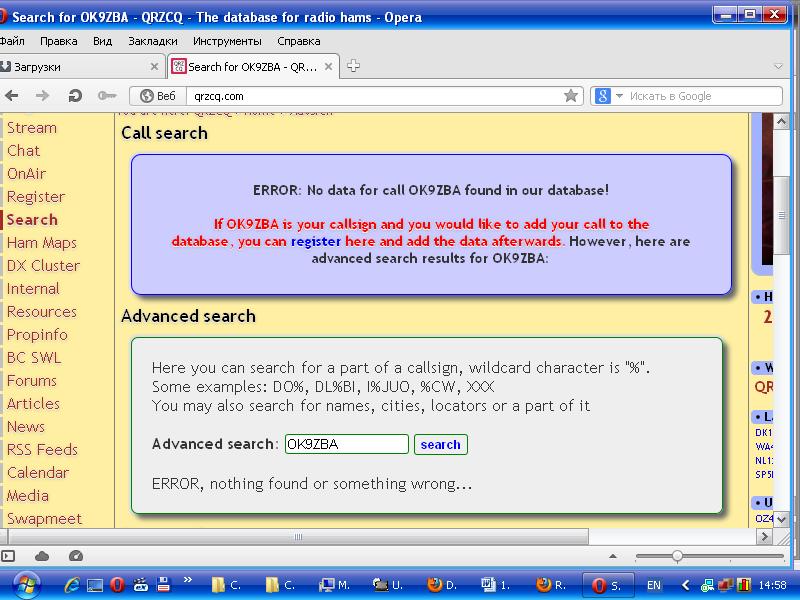Open Opera Link cloud icon
Viewport: 800px width, 600px height.
(x=42, y=556)
